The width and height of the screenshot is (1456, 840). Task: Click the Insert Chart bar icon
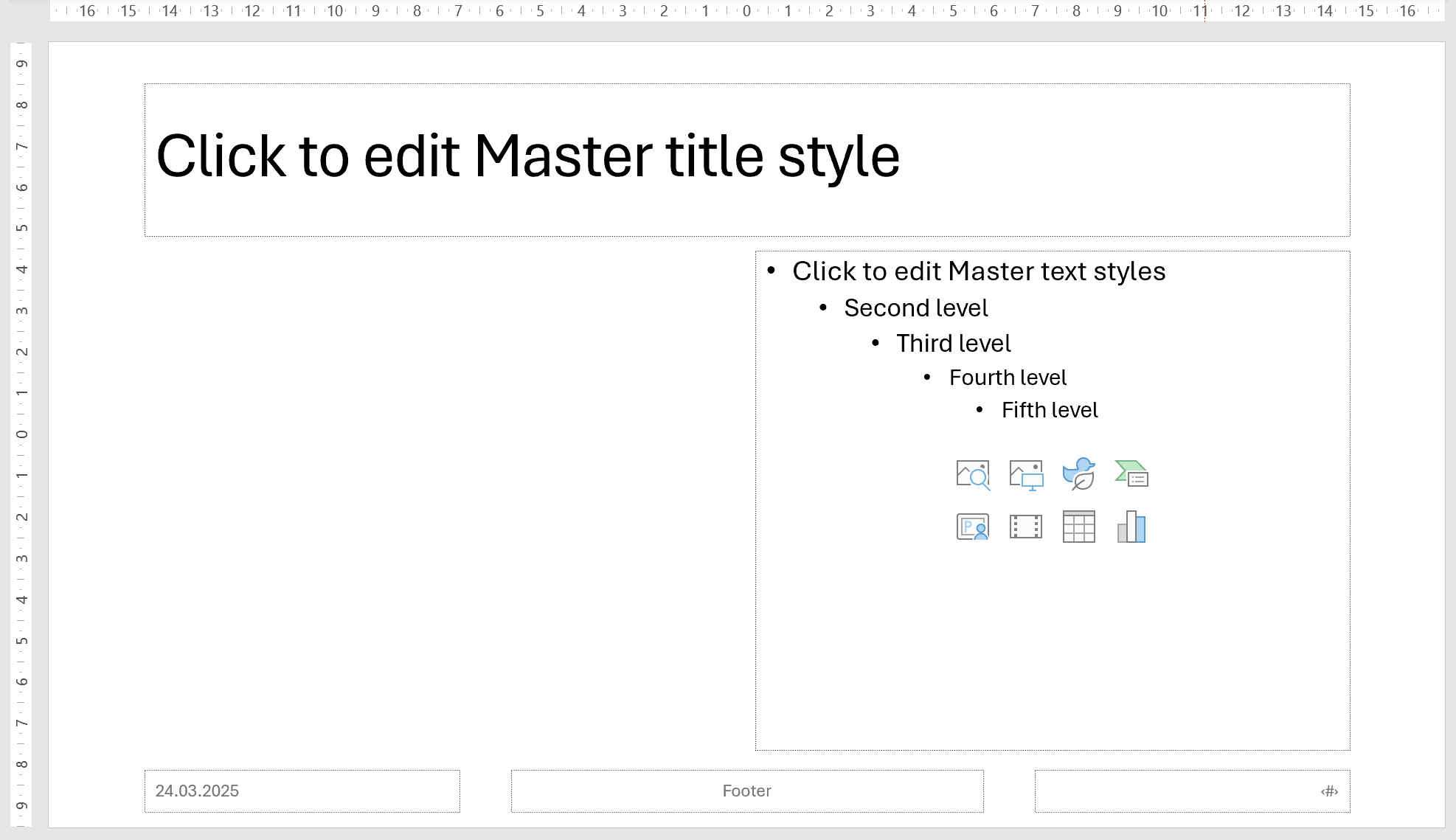(x=1131, y=527)
